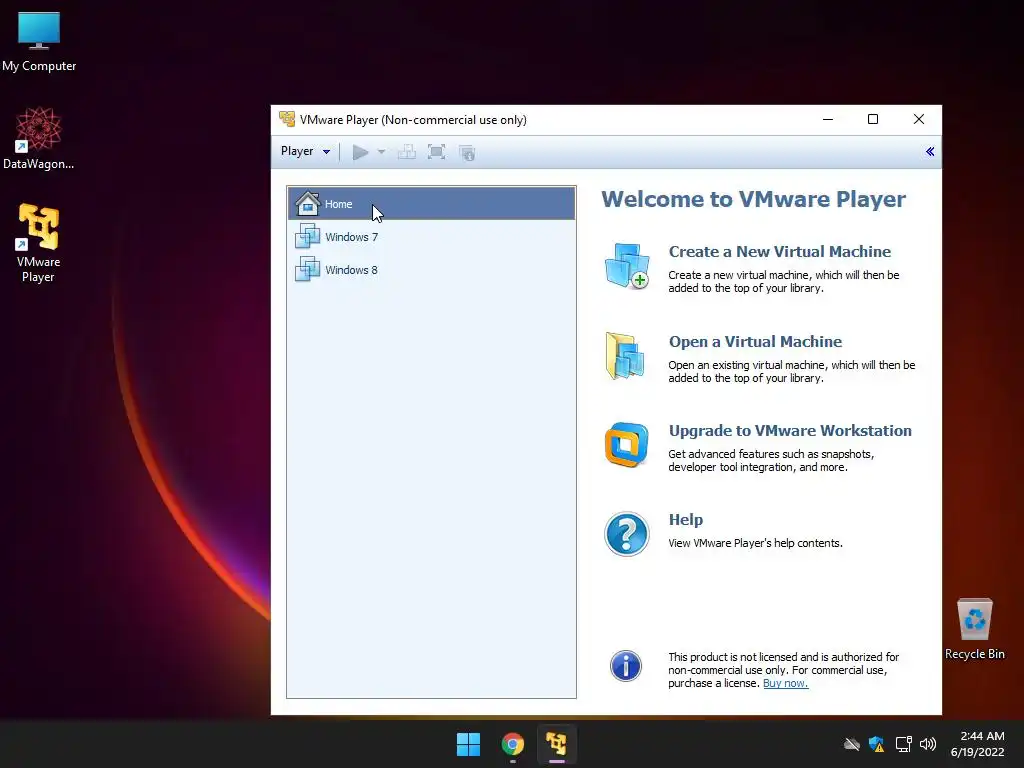Click the open virtual machine folder icon

coord(625,356)
